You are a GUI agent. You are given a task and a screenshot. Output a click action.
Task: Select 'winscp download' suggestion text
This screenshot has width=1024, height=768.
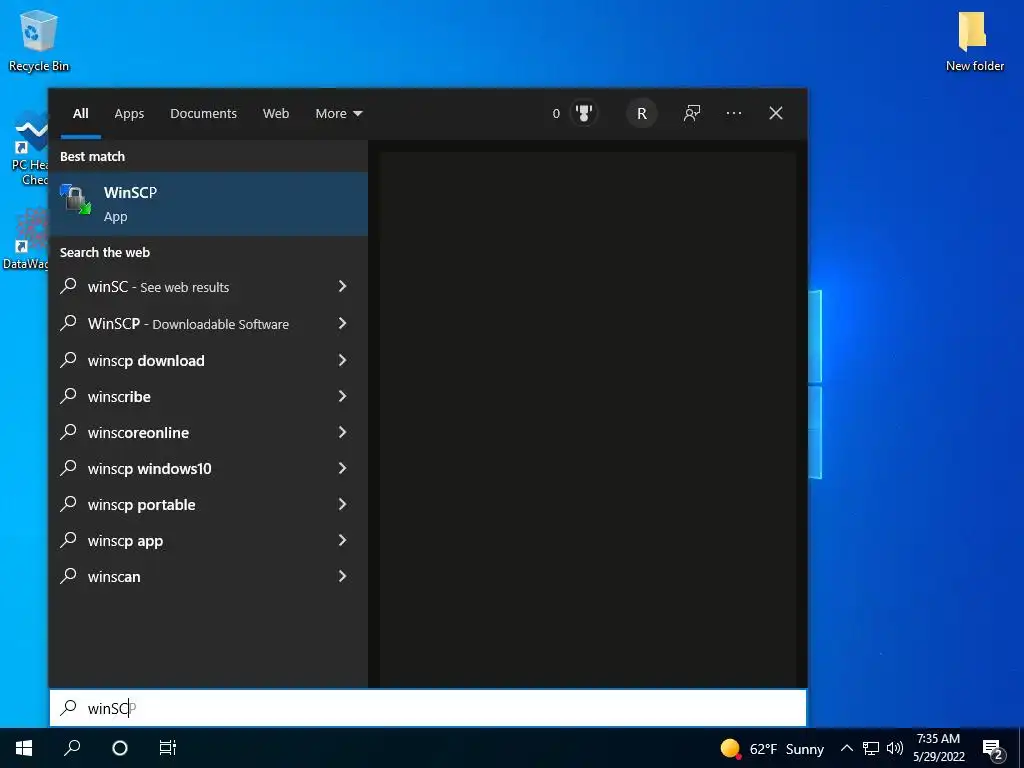pyautogui.click(x=146, y=360)
